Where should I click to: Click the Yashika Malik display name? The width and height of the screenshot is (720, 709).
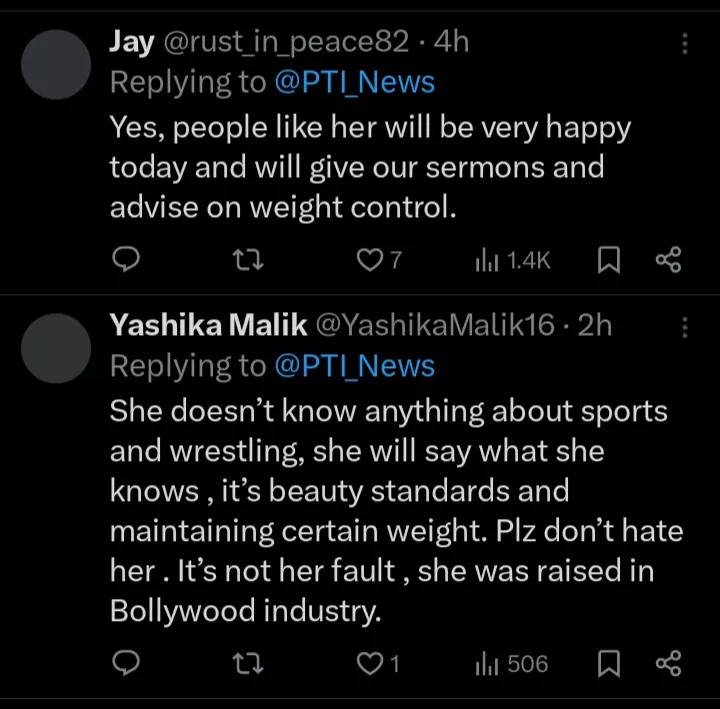(x=207, y=325)
